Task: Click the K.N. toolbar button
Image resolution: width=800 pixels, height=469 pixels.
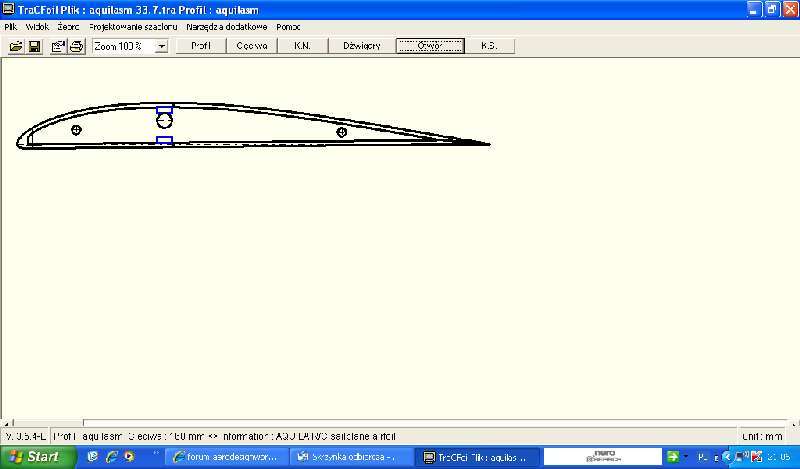Action: (x=303, y=46)
